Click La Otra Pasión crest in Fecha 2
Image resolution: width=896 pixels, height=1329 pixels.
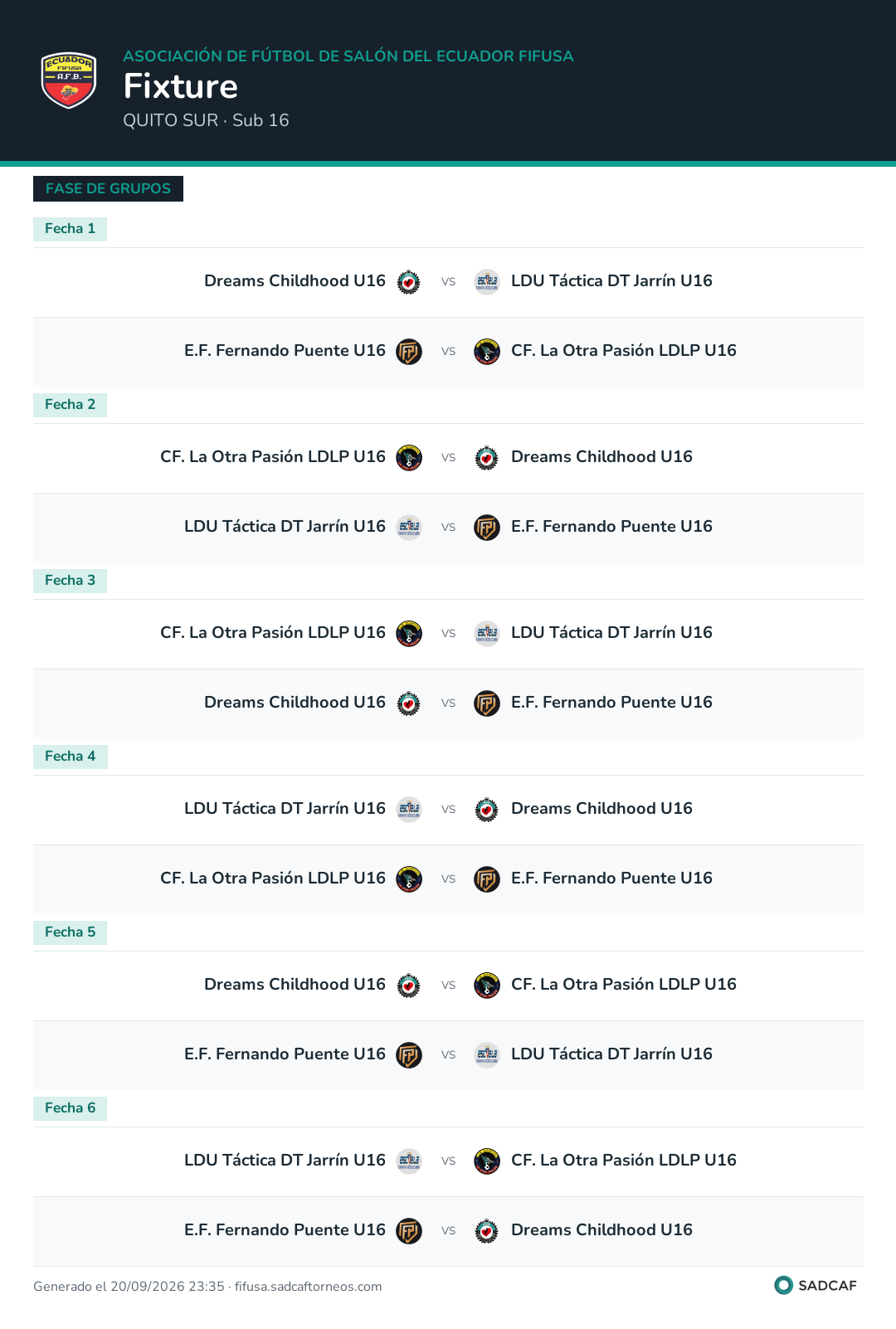(409, 458)
